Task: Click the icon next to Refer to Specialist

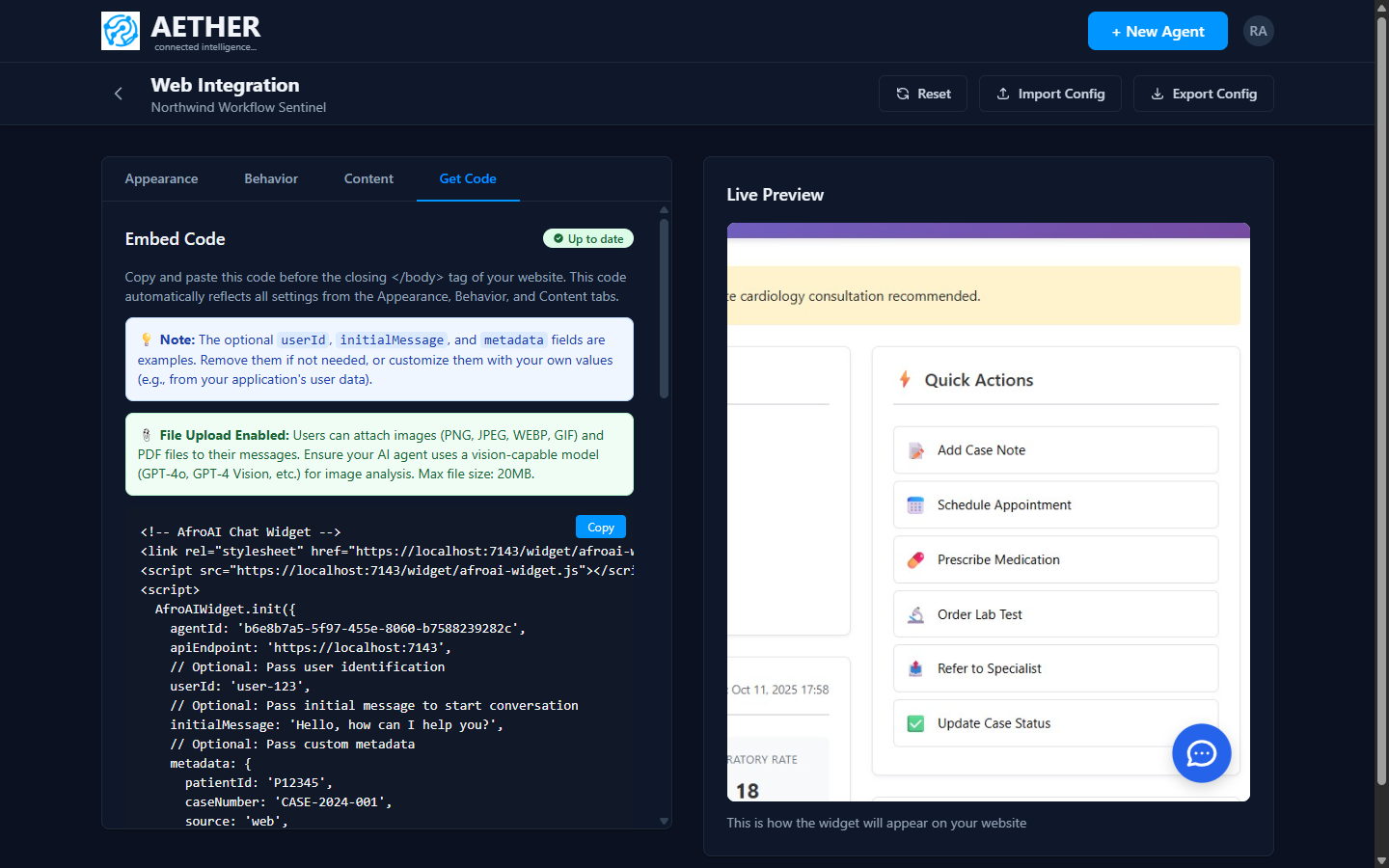Action: coord(916,669)
